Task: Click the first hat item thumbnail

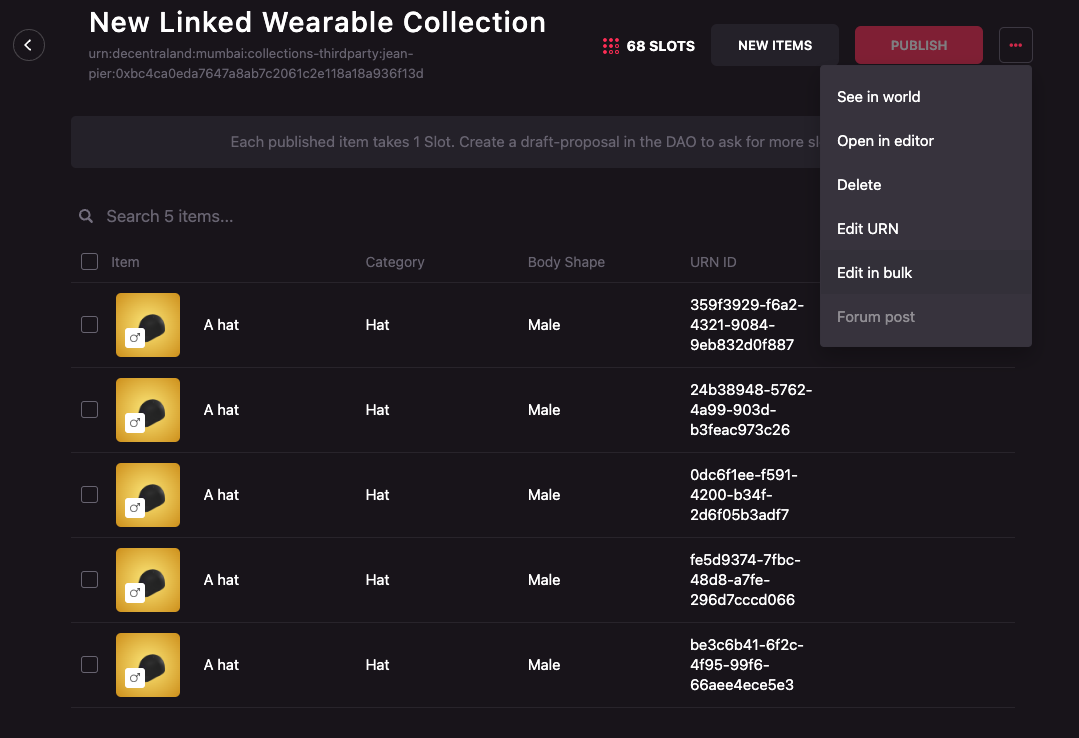Action: tap(148, 325)
